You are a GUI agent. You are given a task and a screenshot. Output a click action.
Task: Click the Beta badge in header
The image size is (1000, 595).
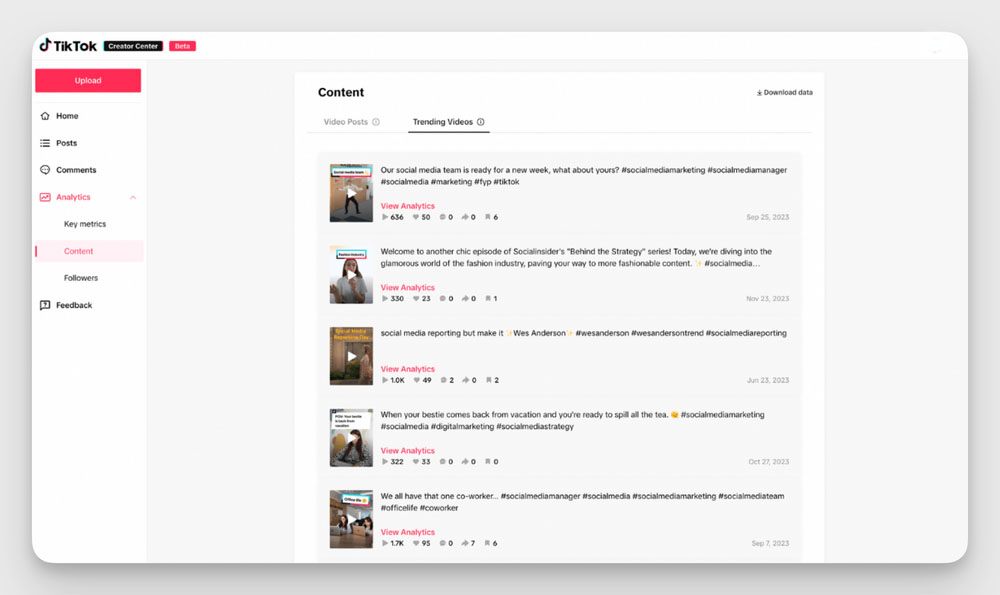pos(182,46)
